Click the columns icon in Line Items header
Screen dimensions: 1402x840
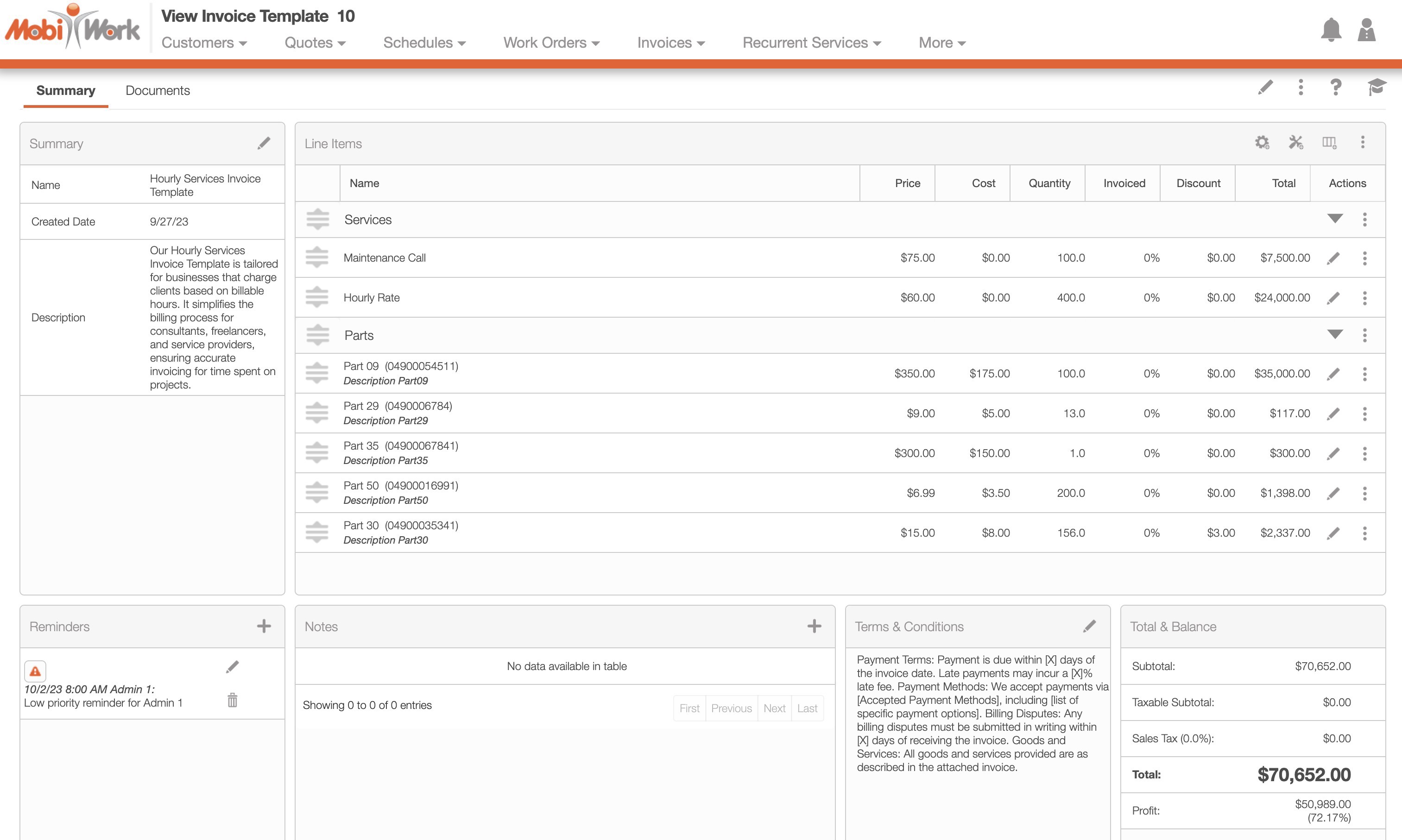click(x=1329, y=143)
